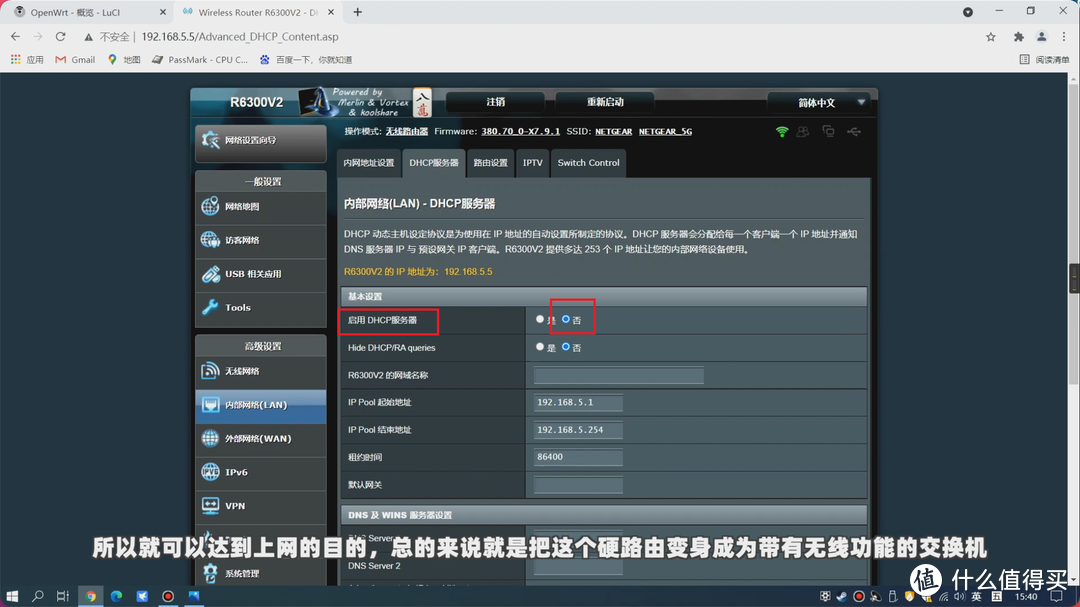This screenshot has height=607, width=1080.
Task: Click the IP Pool 结束地址 field
Action: 578,430
